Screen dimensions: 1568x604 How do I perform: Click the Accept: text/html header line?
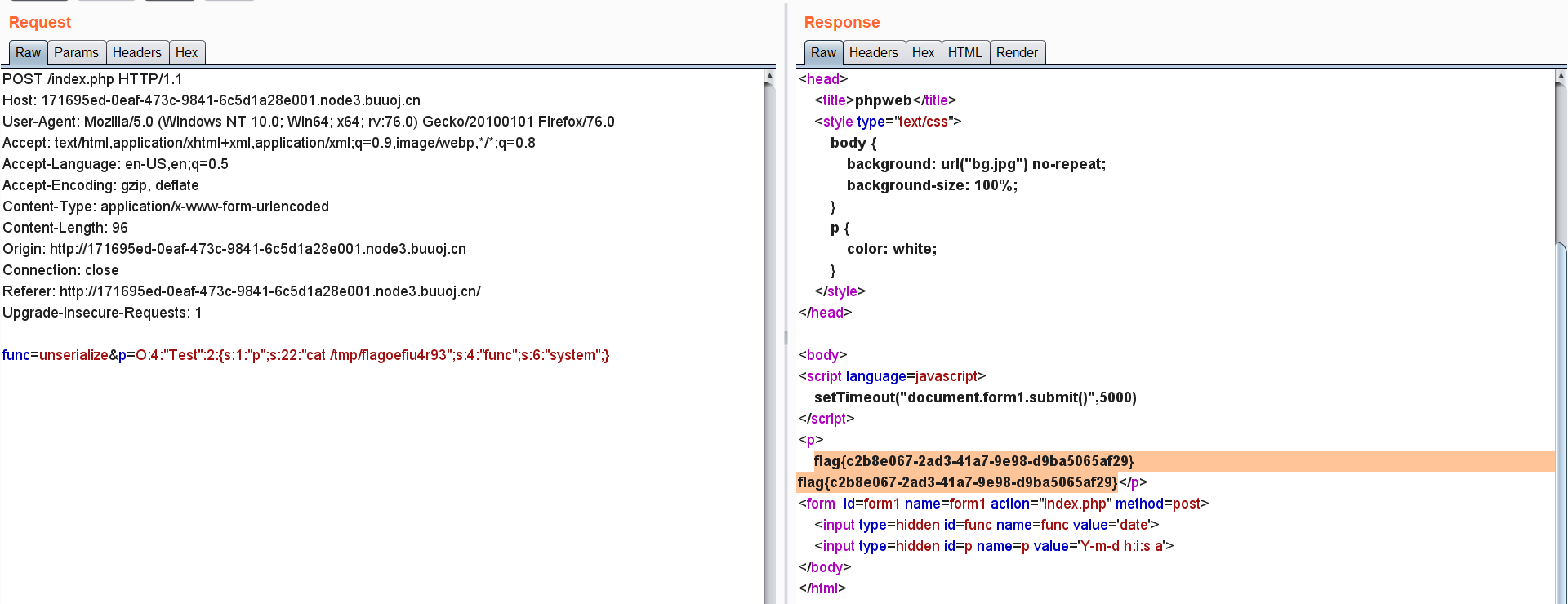click(x=269, y=143)
